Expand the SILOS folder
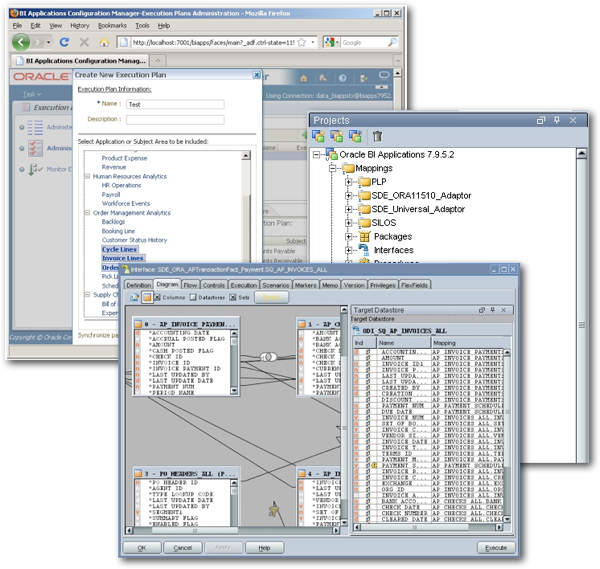Screen dimensions: 600x569 click(349, 223)
